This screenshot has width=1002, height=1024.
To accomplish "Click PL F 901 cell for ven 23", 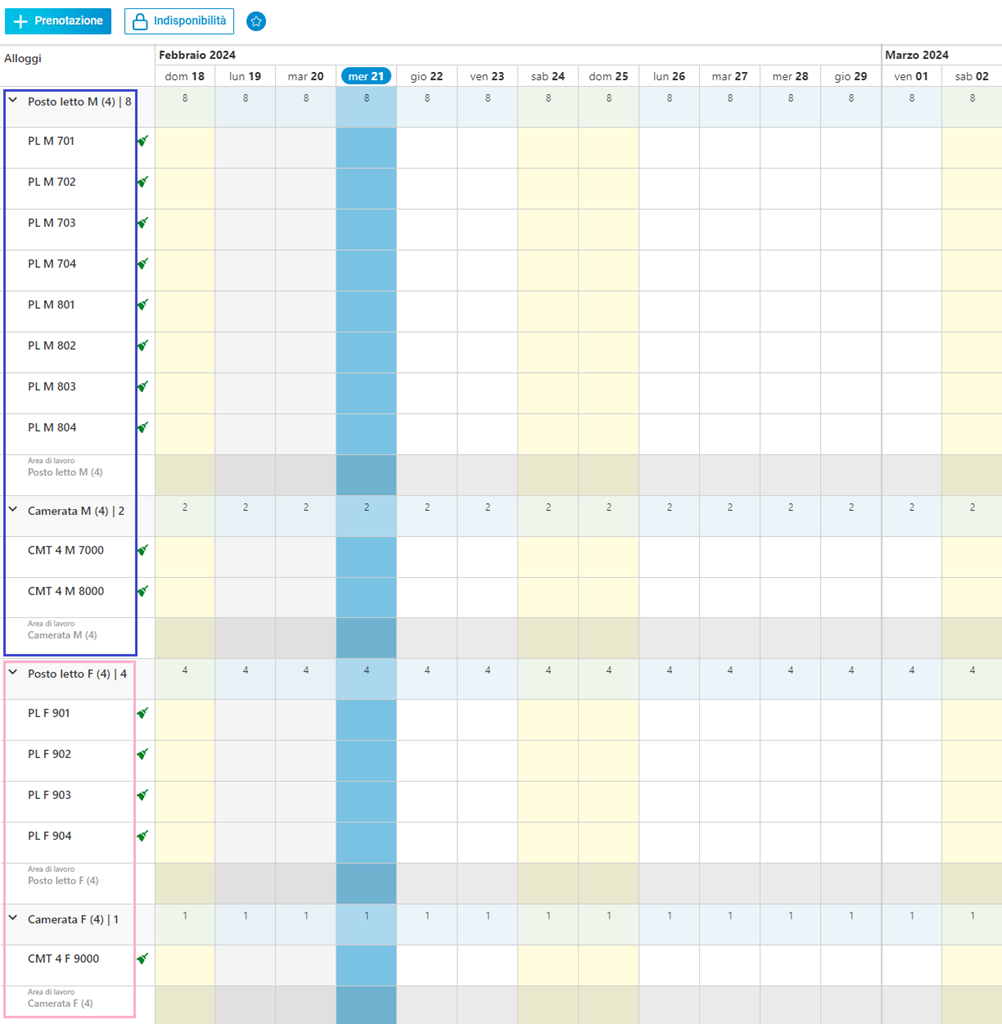I will 487,720.
